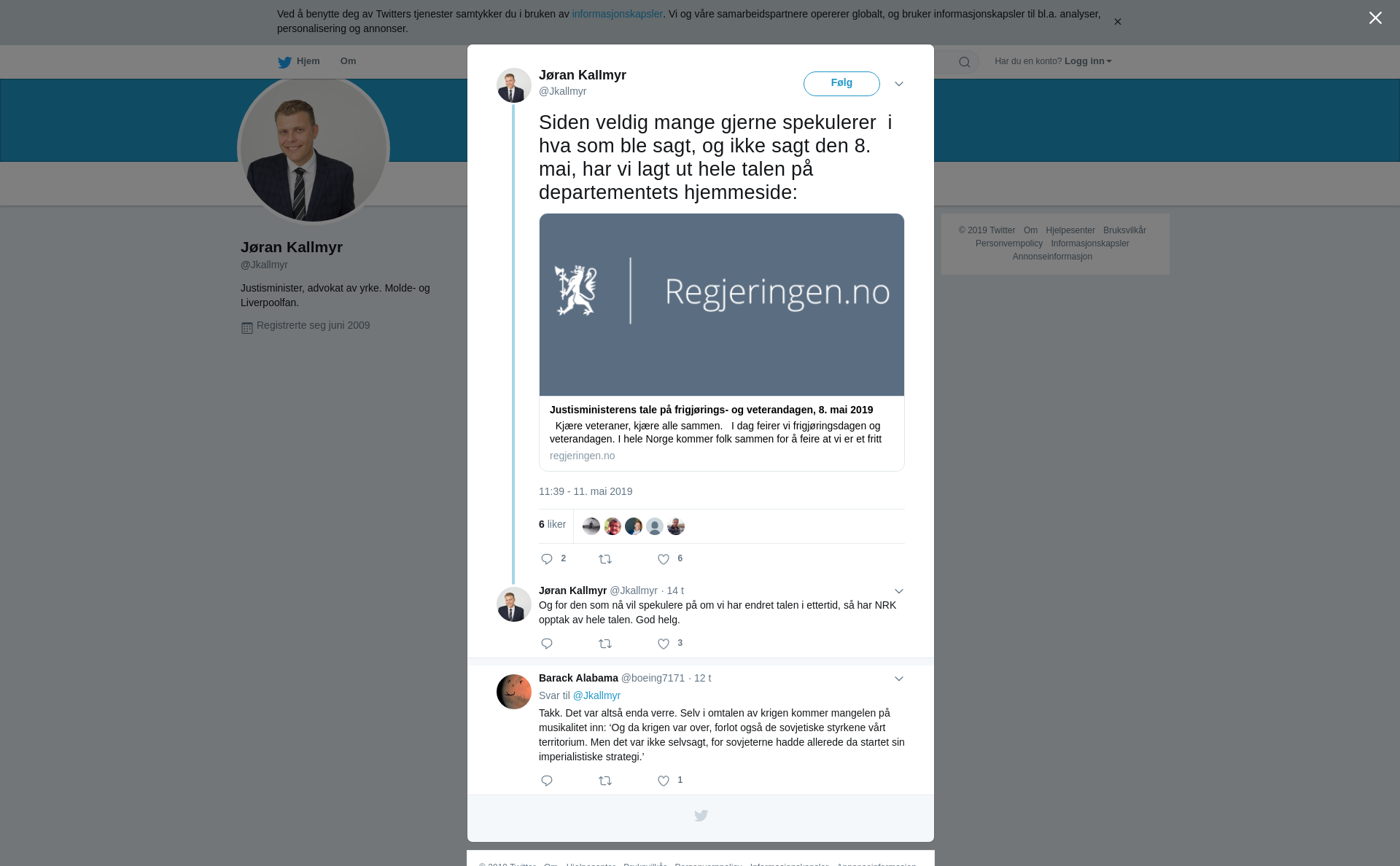This screenshot has height=866, width=1400.
Task: Go to the Hjem menu item
Action: tap(308, 61)
